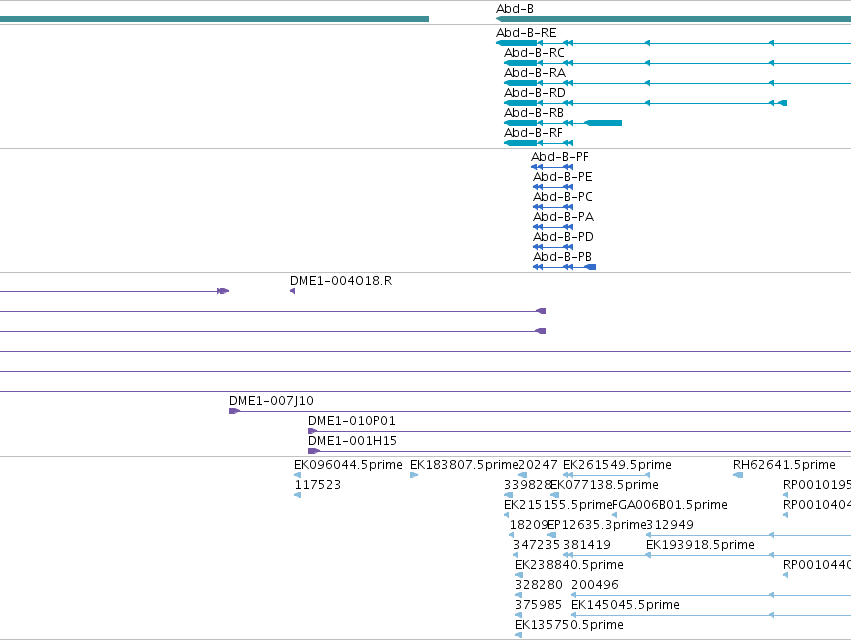Click the 312949 feature label
This screenshot has height=640, width=851.
pyautogui.click(x=670, y=525)
